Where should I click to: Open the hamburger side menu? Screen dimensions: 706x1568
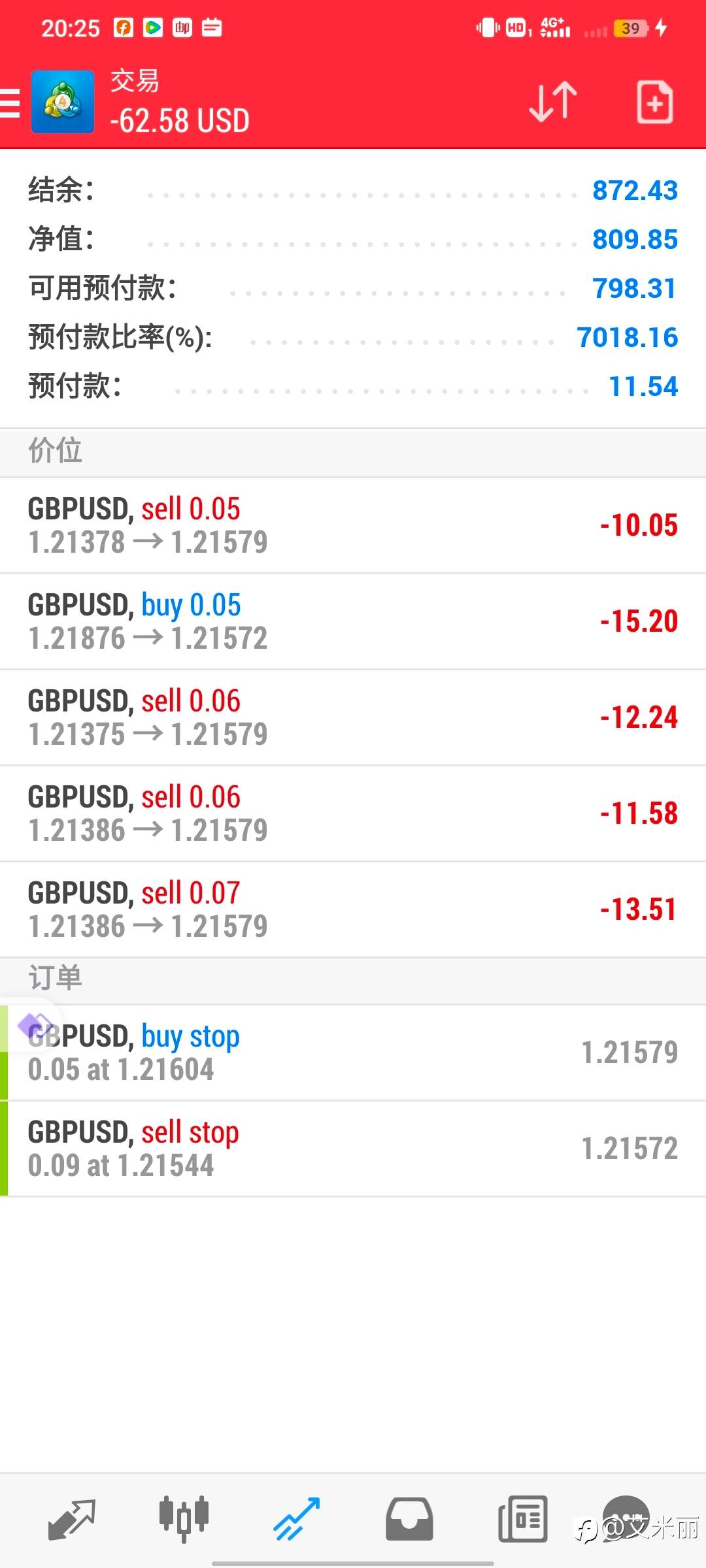[x=10, y=103]
